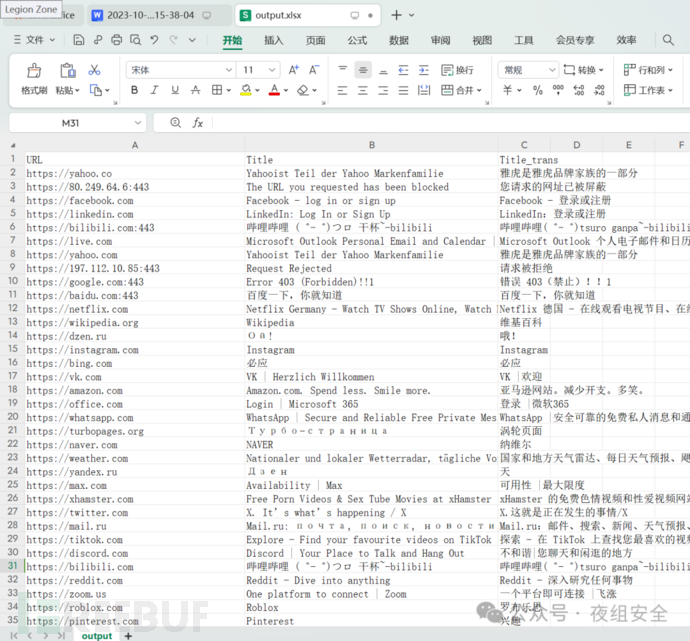This screenshot has width=690, height=641.
Task: Open the search magnifier in ribbon
Action: tap(668, 40)
